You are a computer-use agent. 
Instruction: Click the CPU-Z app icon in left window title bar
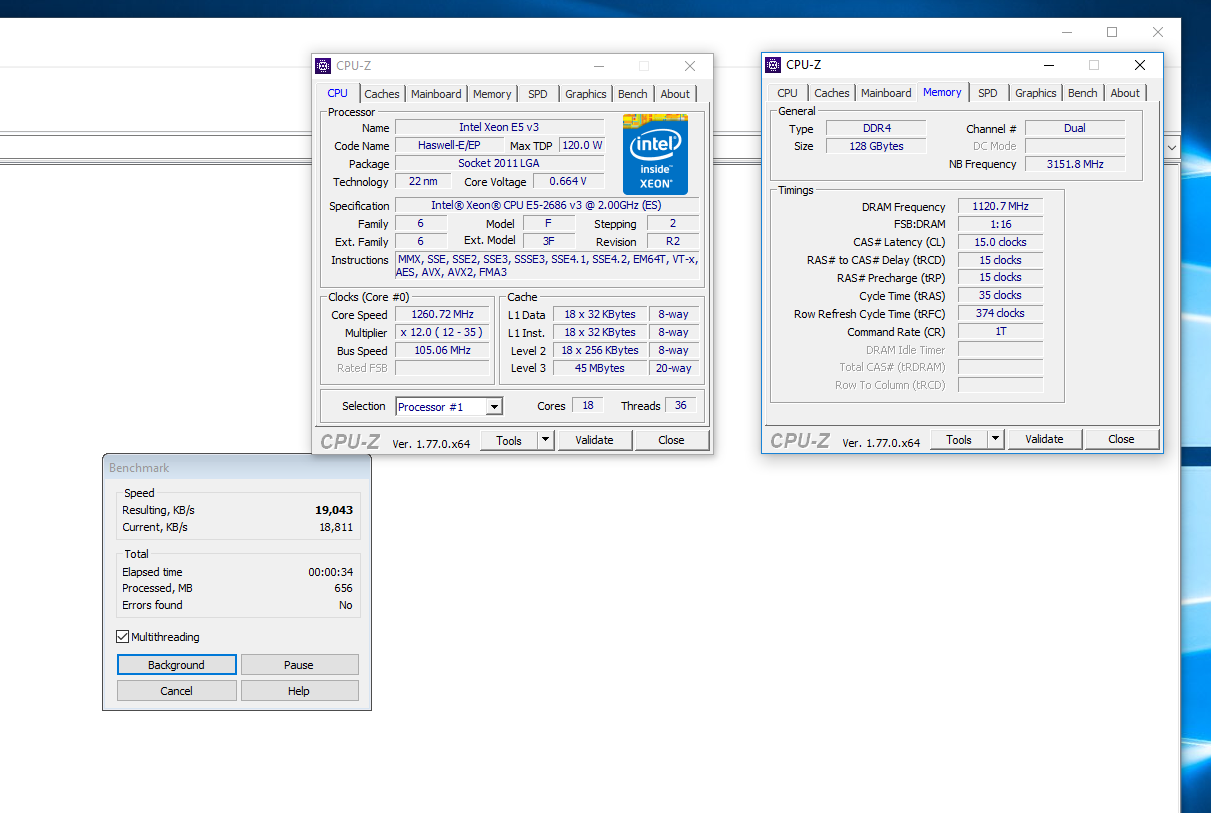coord(323,66)
